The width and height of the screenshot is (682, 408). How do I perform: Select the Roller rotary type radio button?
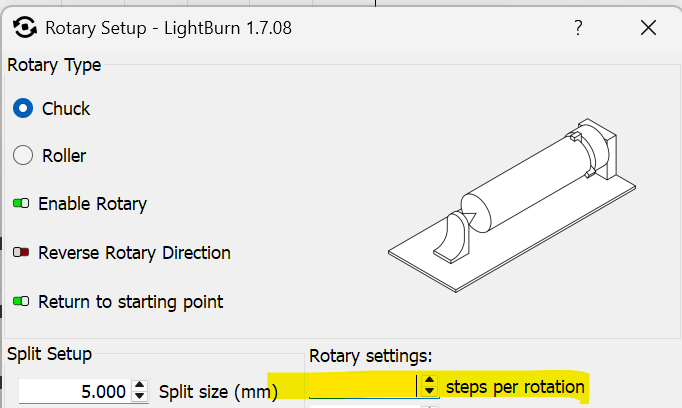pos(23,155)
